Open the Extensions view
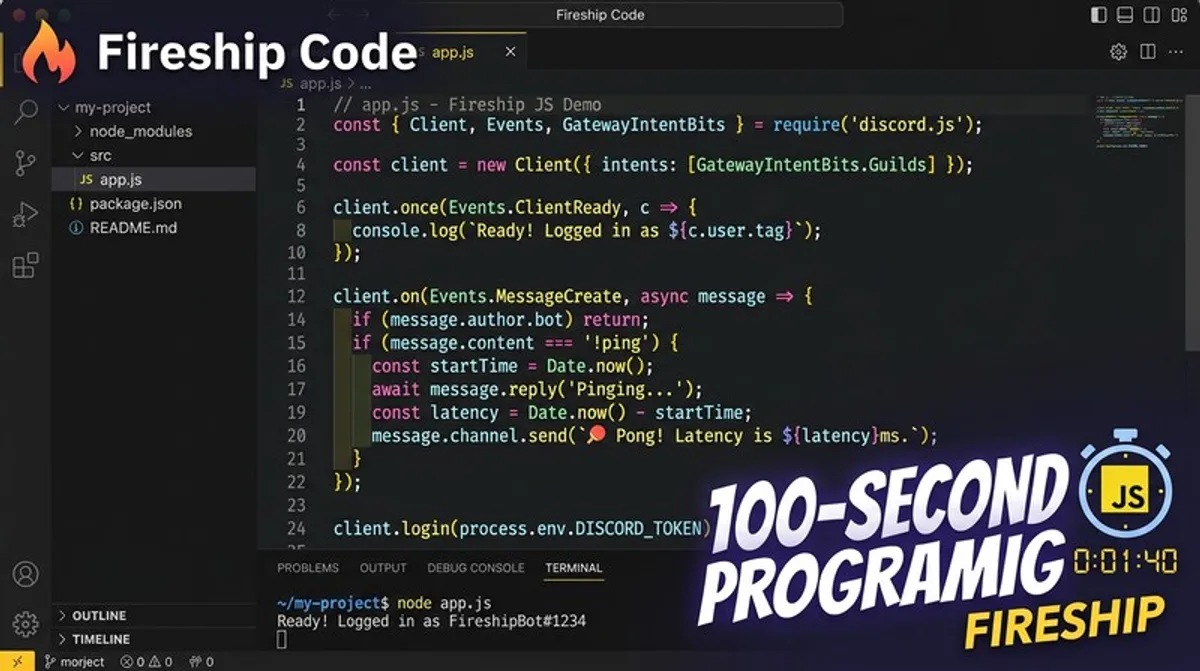 click(26, 265)
